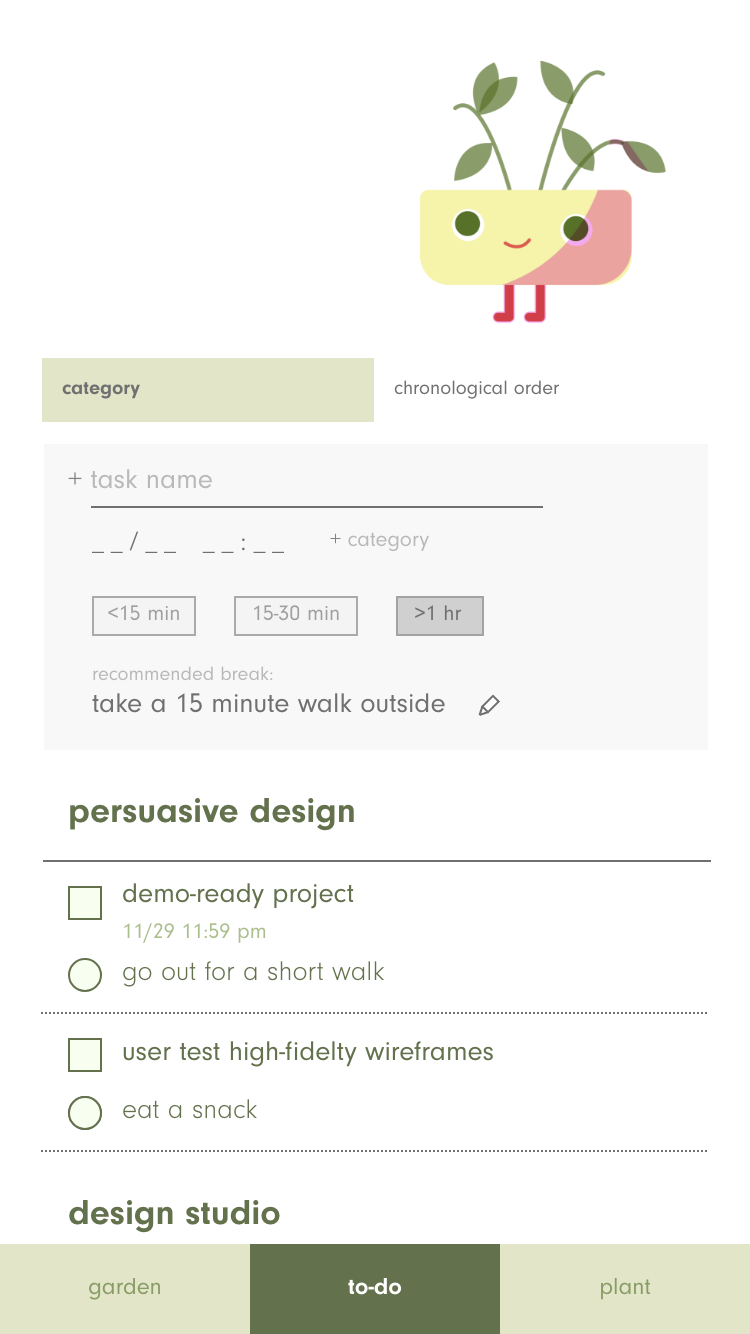
Task: Set the due date field
Action: 134,546
